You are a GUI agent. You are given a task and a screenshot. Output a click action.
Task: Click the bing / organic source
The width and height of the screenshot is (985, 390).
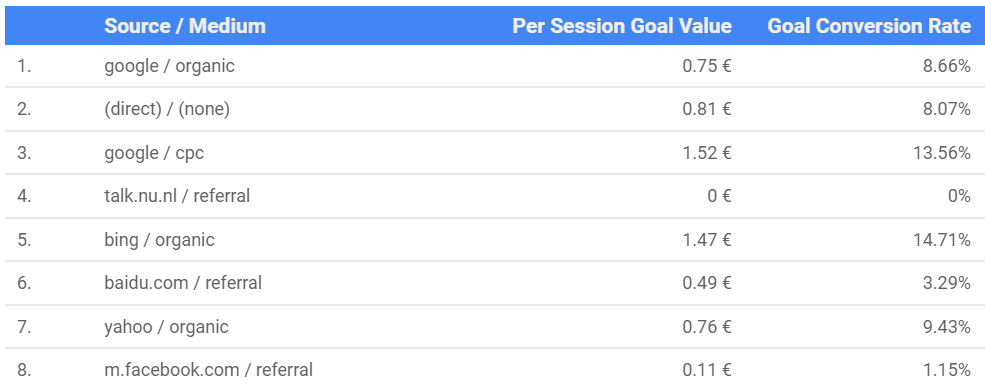click(160, 240)
